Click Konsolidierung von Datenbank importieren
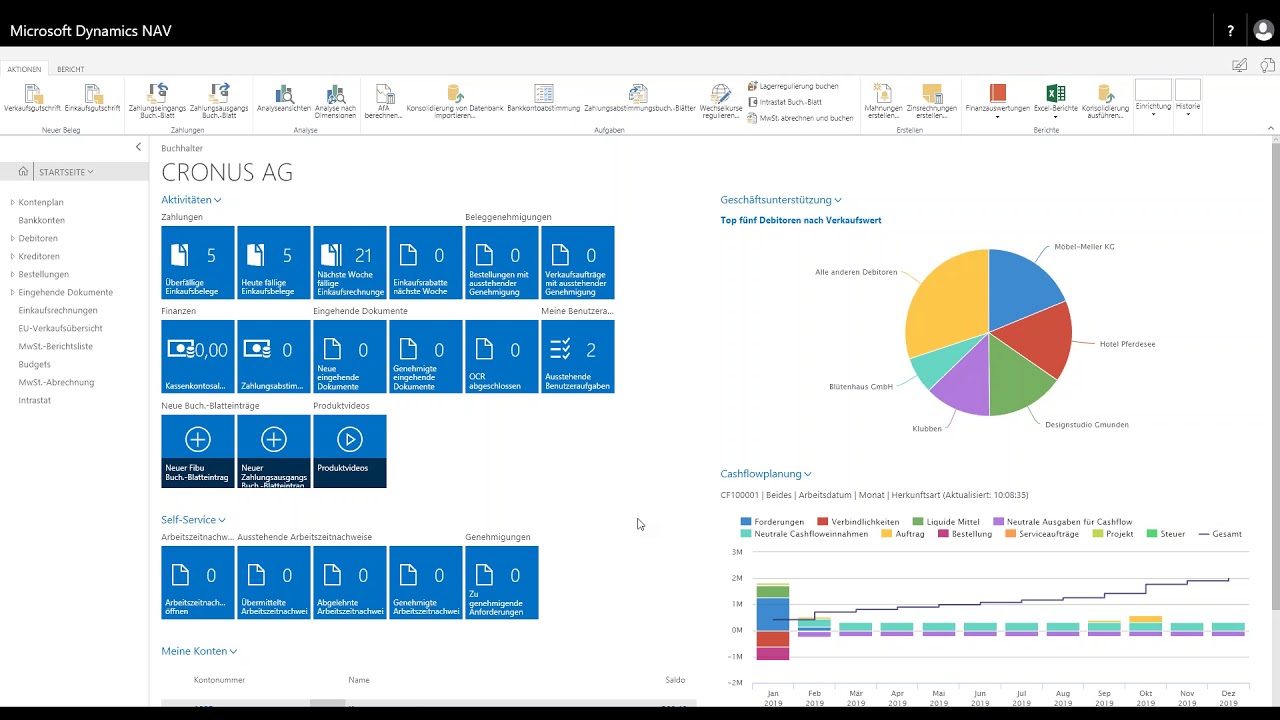The height and width of the screenshot is (720, 1280). coord(455,100)
